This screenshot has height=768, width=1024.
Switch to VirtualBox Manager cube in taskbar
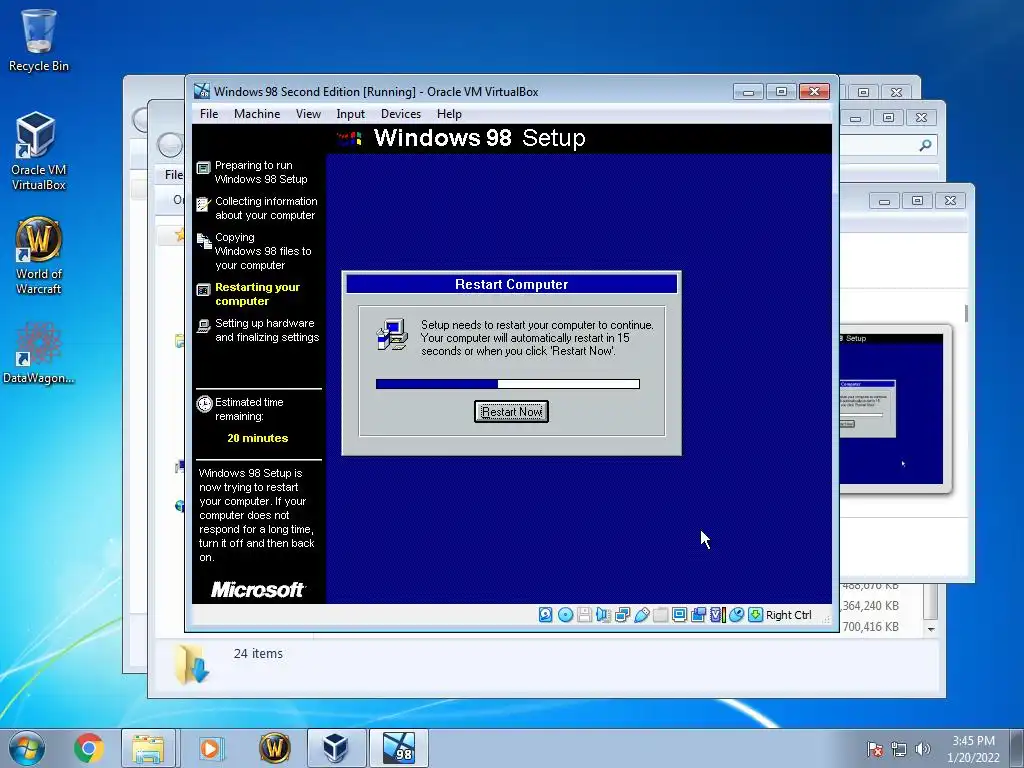tap(336, 748)
